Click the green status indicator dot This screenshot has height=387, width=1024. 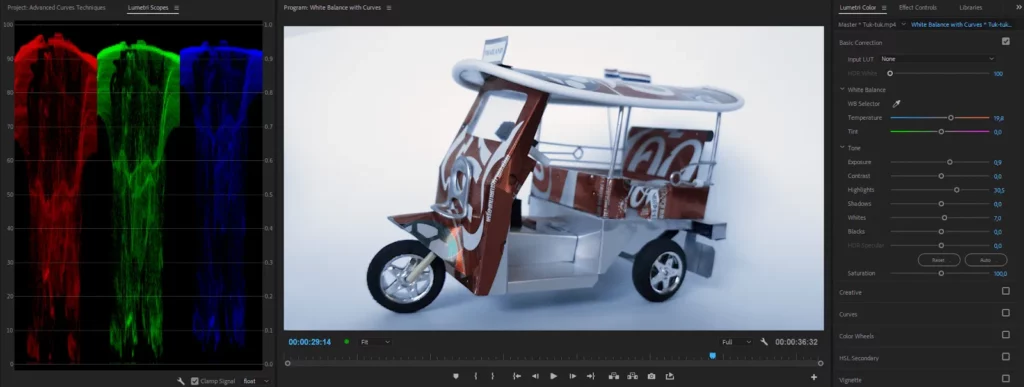coord(347,341)
